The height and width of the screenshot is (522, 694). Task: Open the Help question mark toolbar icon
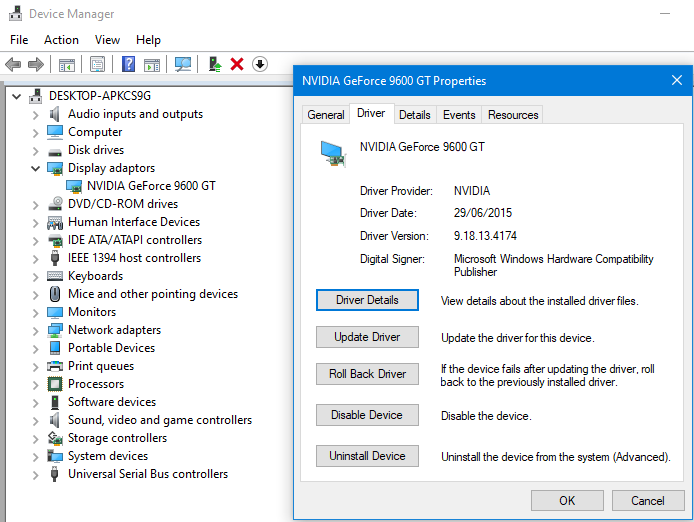(128, 65)
